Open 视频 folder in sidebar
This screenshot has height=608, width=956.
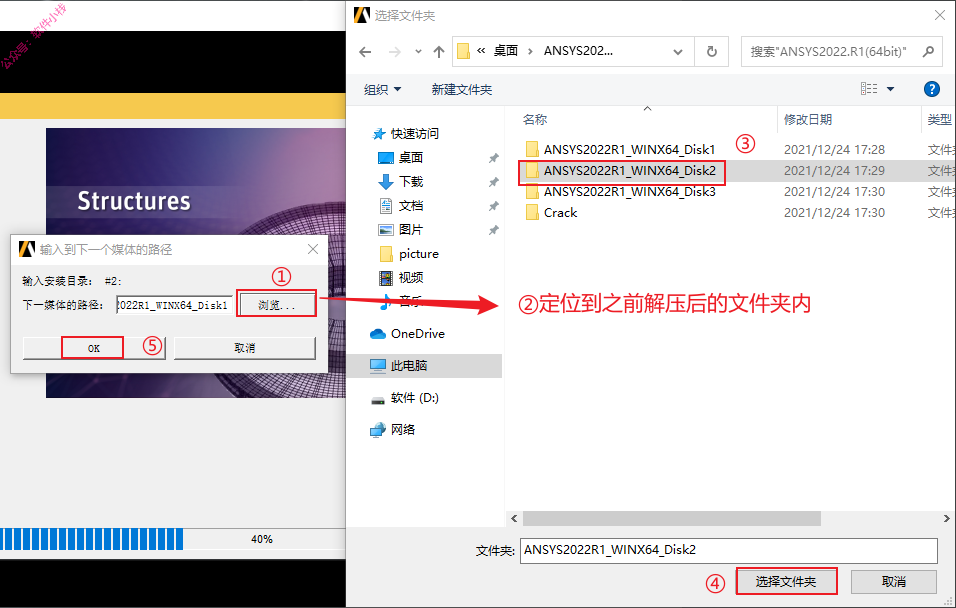coord(410,278)
